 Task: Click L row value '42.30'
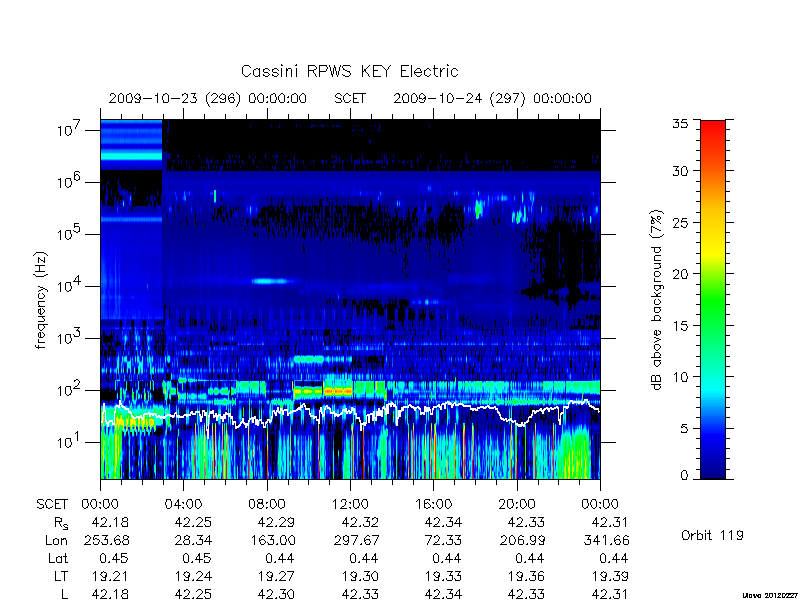[277, 594]
